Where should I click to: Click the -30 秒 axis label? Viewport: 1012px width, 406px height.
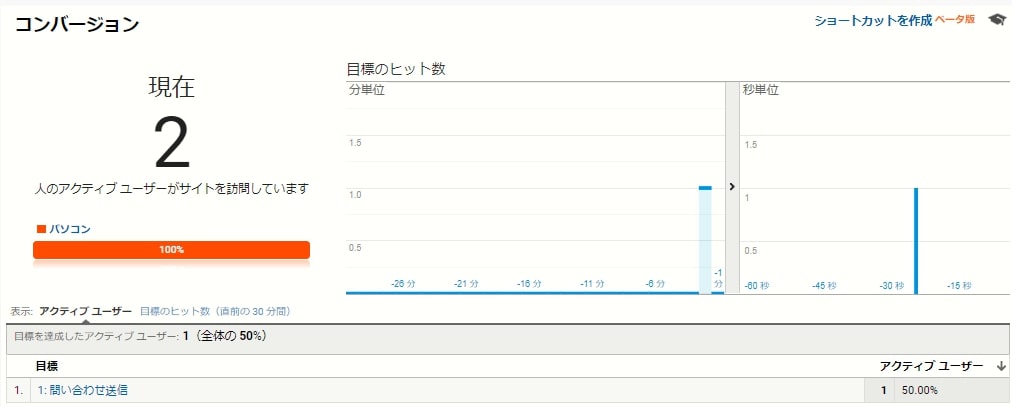[x=892, y=285]
